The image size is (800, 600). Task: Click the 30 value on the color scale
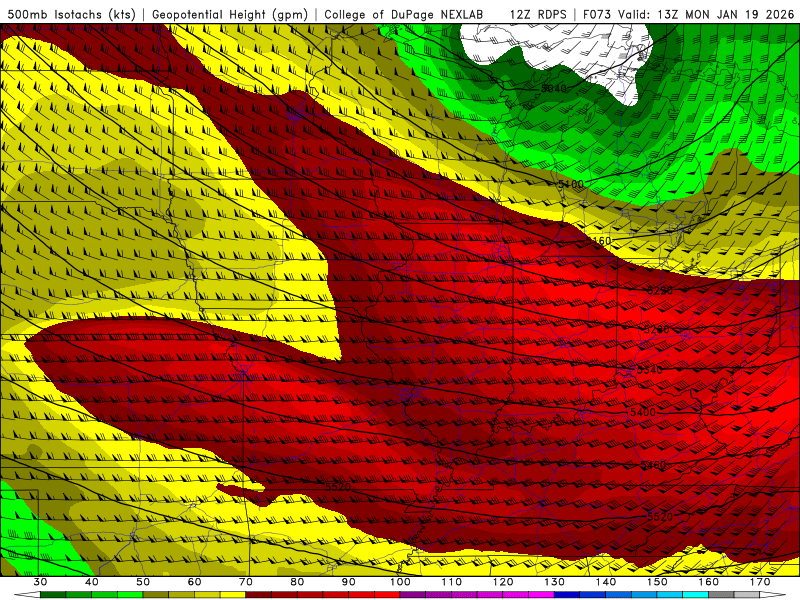tap(40, 582)
